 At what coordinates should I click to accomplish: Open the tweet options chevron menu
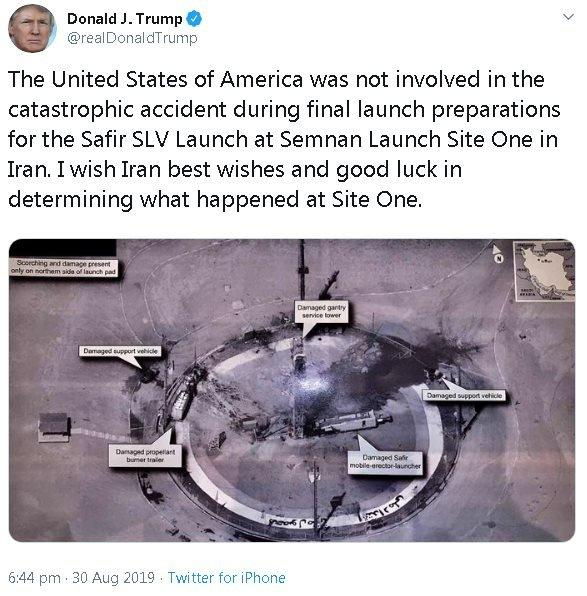click(568, 17)
